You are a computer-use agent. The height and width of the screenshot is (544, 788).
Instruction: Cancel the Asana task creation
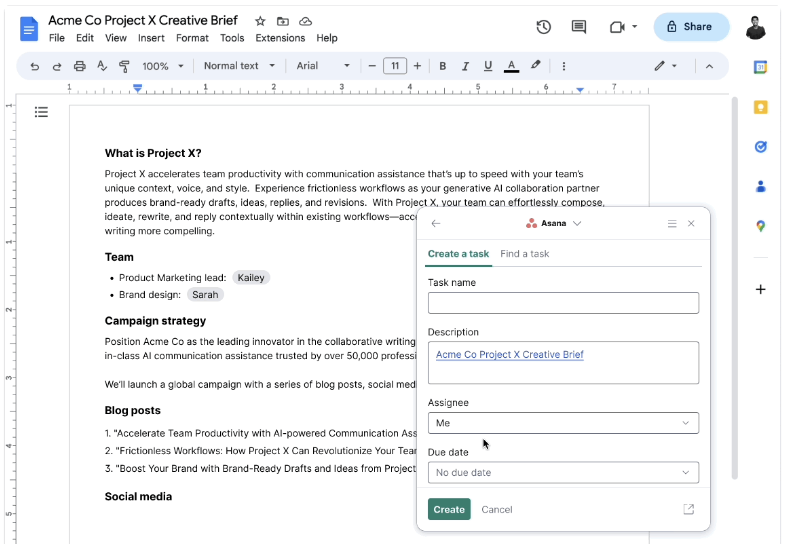[x=497, y=509]
